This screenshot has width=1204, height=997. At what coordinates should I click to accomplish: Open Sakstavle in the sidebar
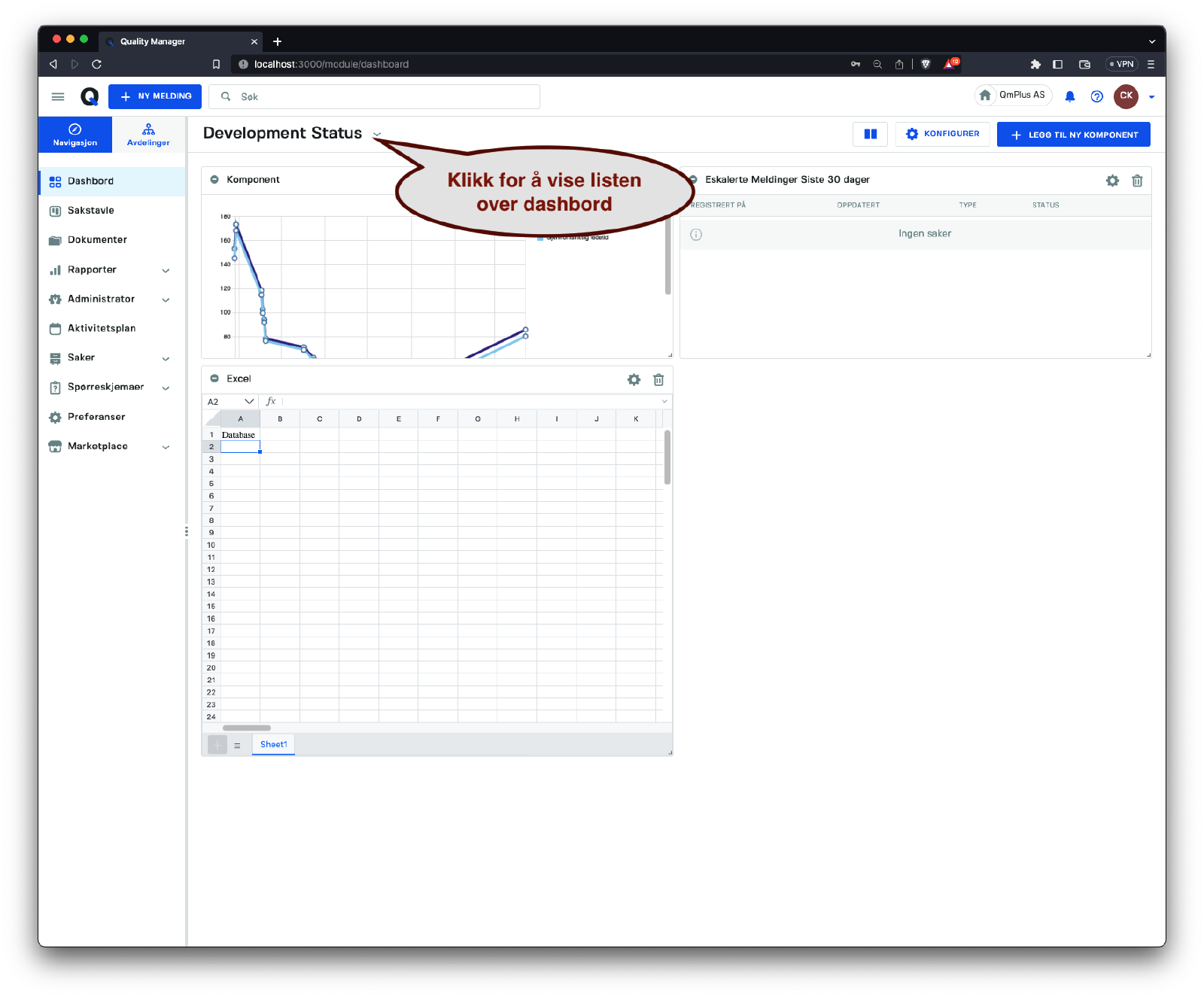tap(91, 211)
